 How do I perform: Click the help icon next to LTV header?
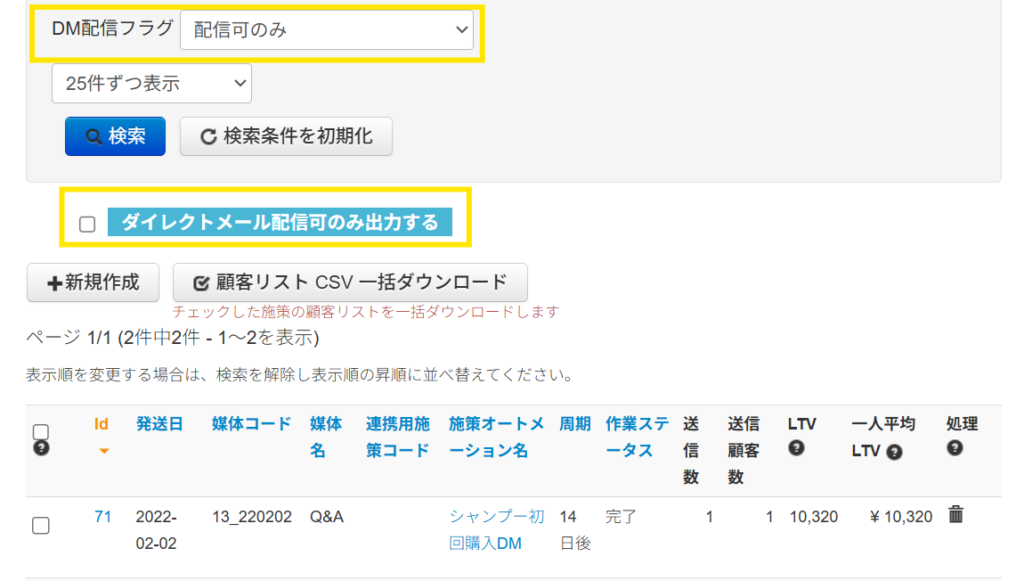(796, 448)
